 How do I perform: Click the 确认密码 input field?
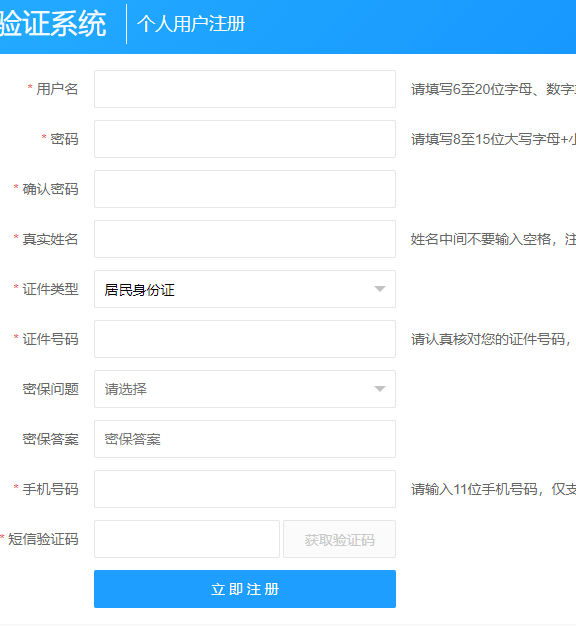click(x=245, y=189)
